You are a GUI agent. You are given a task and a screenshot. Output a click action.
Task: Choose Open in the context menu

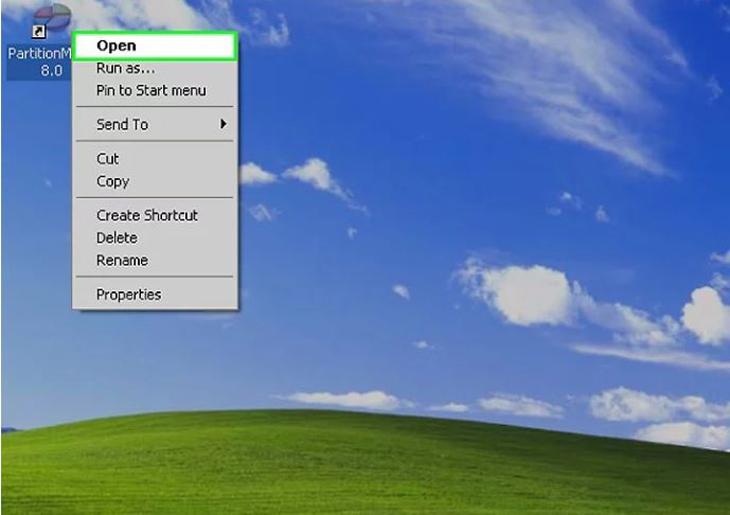point(155,46)
